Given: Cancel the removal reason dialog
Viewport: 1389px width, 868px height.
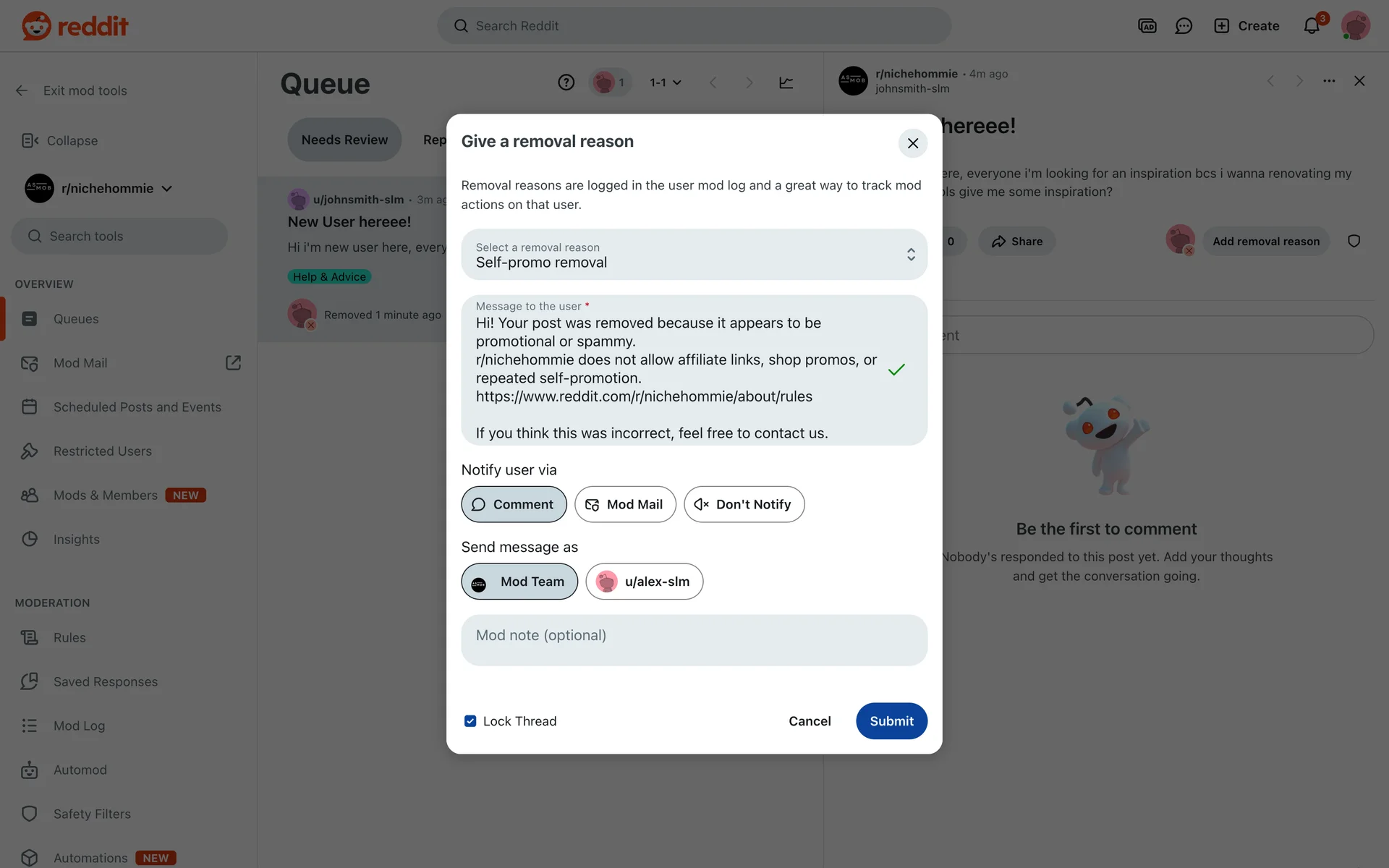Looking at the screenshot, I should pyautogui.click(x=810, y=721).
